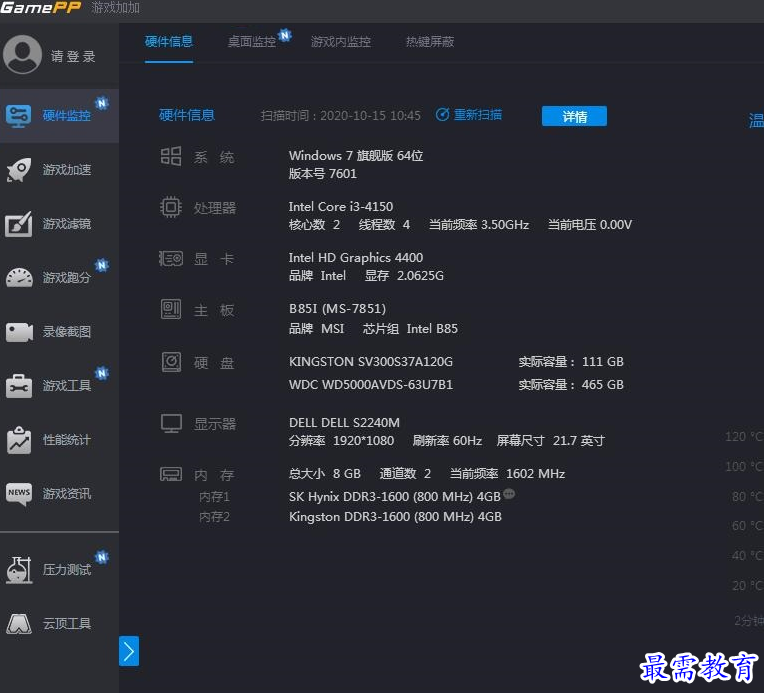Click 当前频率 3.50GHz value
Image resolution: width=764 pixels, height=699 pixels.
tap(478, 225)
